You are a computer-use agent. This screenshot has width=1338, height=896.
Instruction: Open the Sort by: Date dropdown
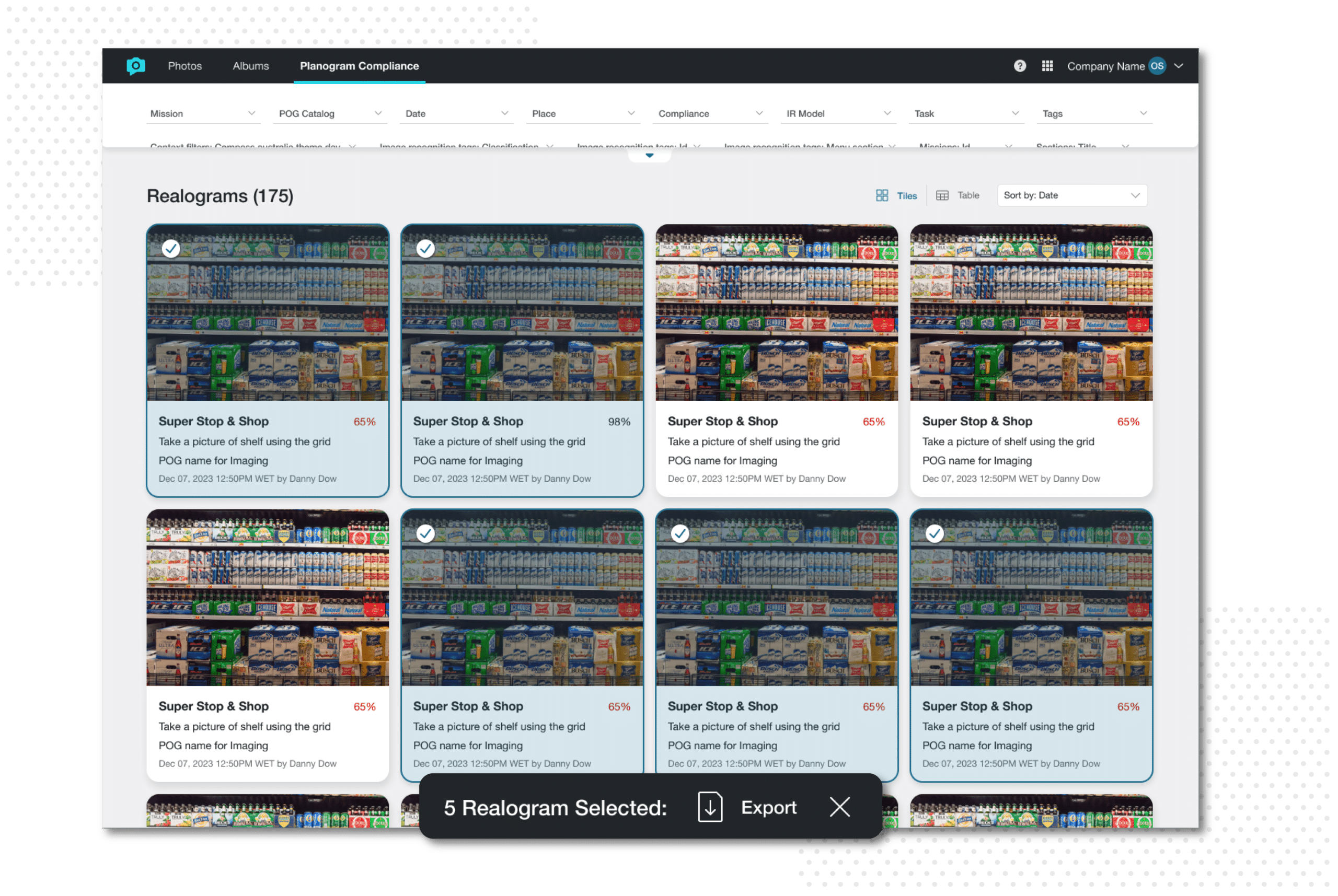[x=1071, y=195]
